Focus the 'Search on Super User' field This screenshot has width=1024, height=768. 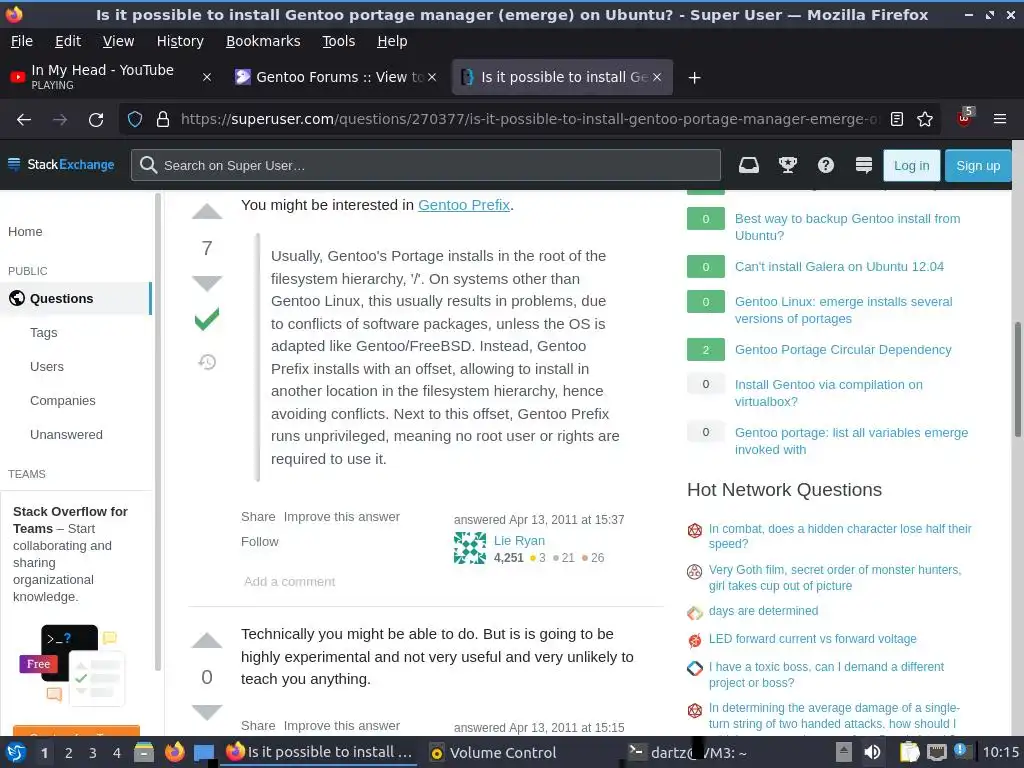tap(426, 165)
